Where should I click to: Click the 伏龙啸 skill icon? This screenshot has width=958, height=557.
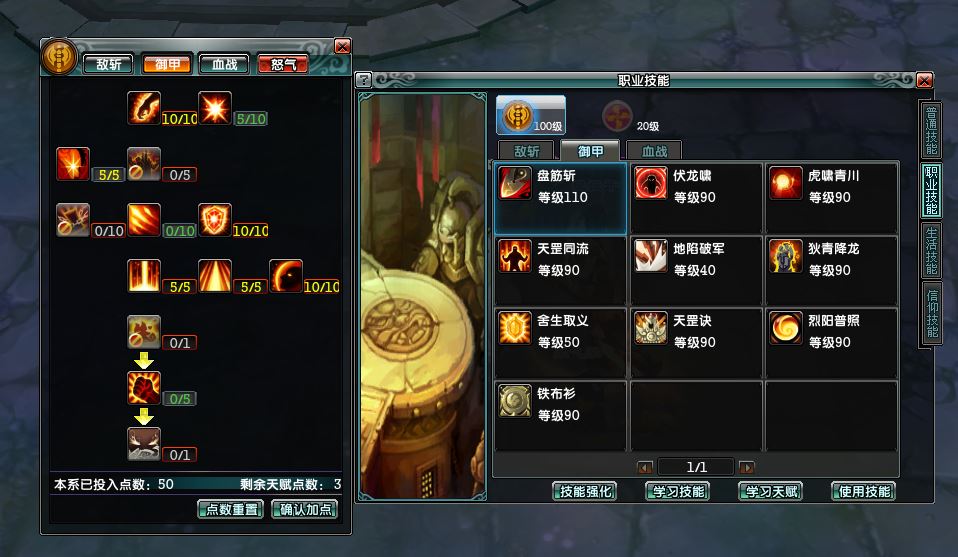651,183
